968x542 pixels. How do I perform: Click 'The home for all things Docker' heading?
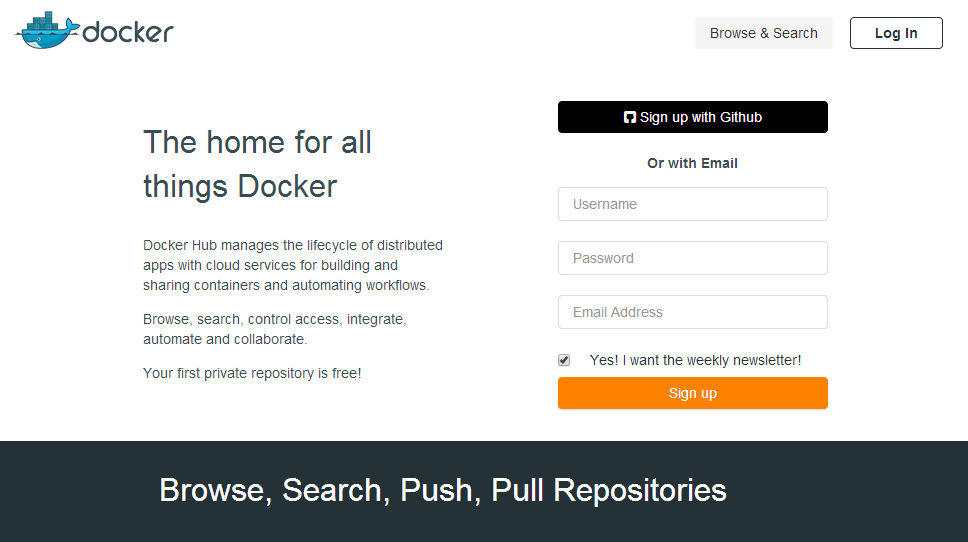coord(257,164)
